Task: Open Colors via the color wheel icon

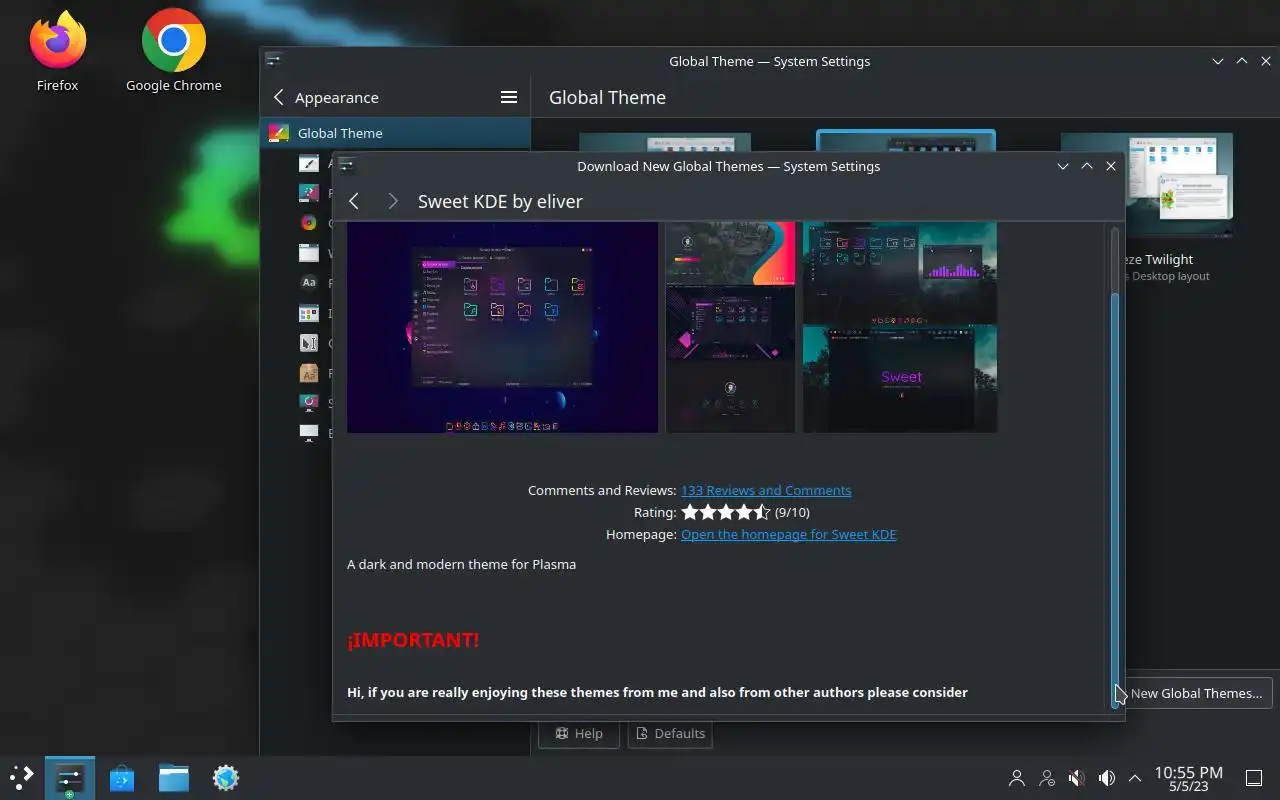Action: click(x=309, y=223)
